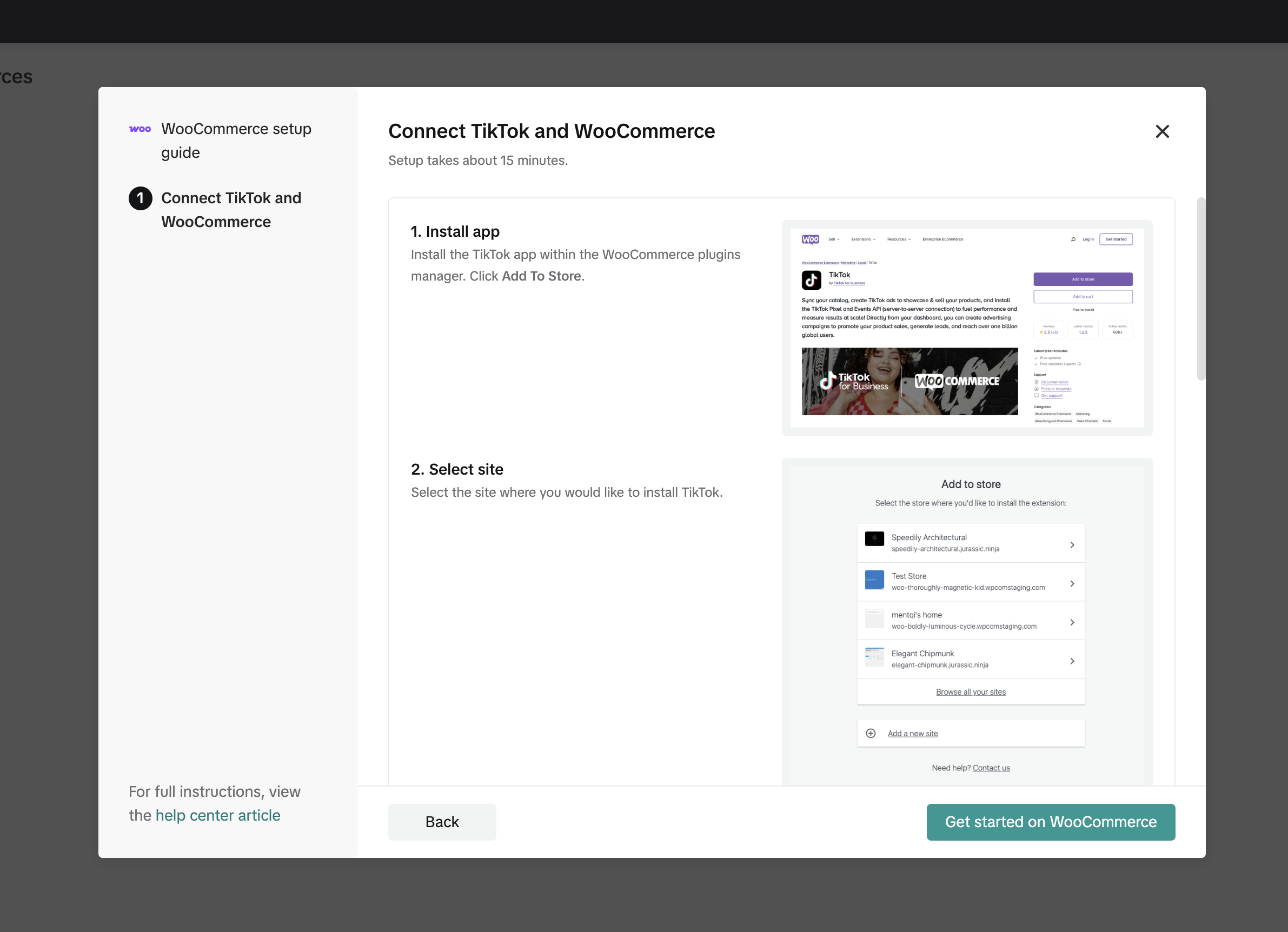Click 'Contact us' in the screenshot
Screen dimensions: 1288x932
coord(991,768)
